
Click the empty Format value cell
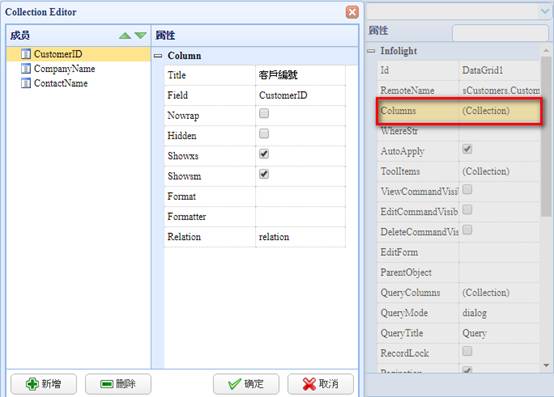(x=300, y=196)
